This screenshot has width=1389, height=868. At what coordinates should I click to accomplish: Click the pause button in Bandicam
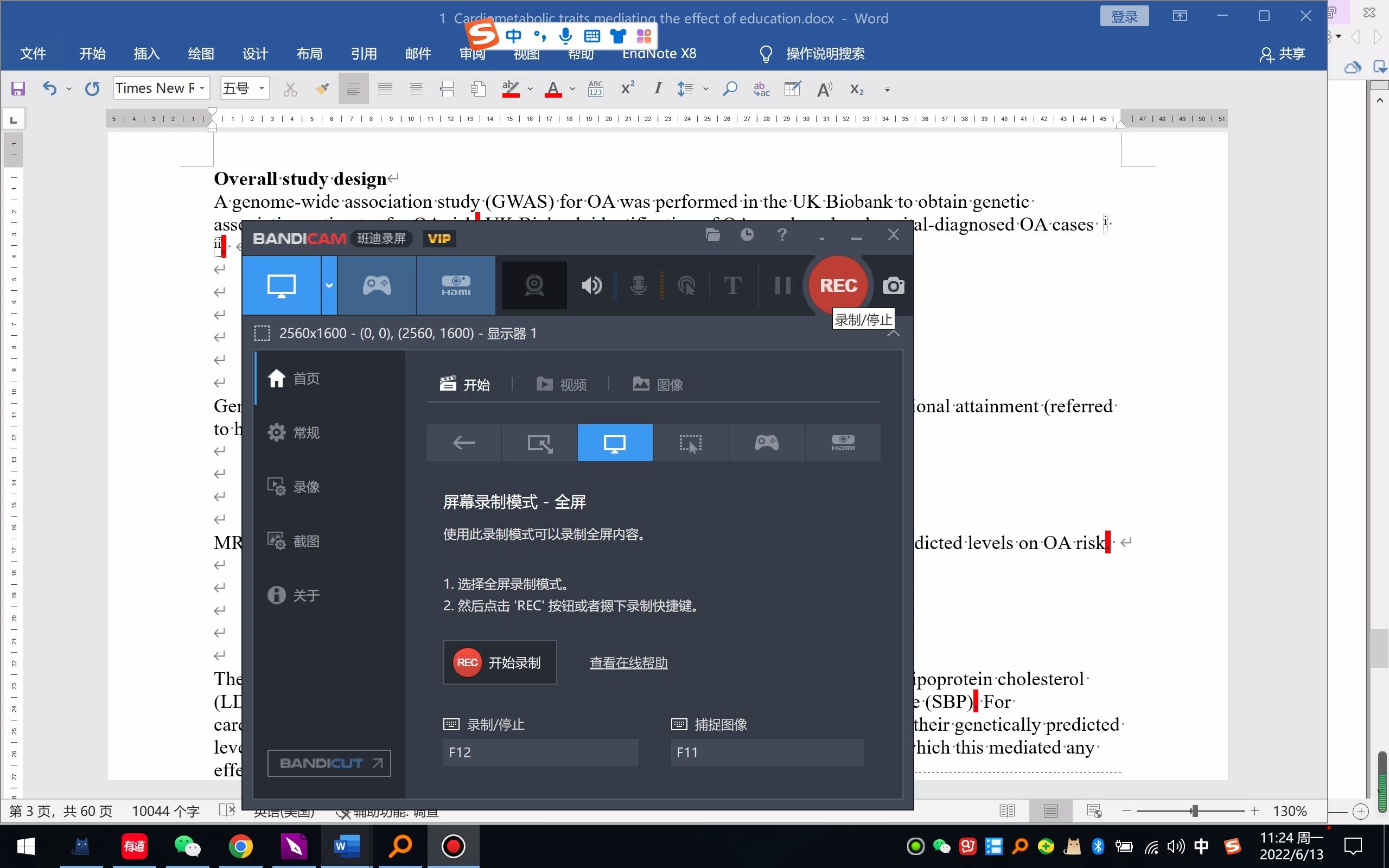pyautogui.click(x=782, y=285)
